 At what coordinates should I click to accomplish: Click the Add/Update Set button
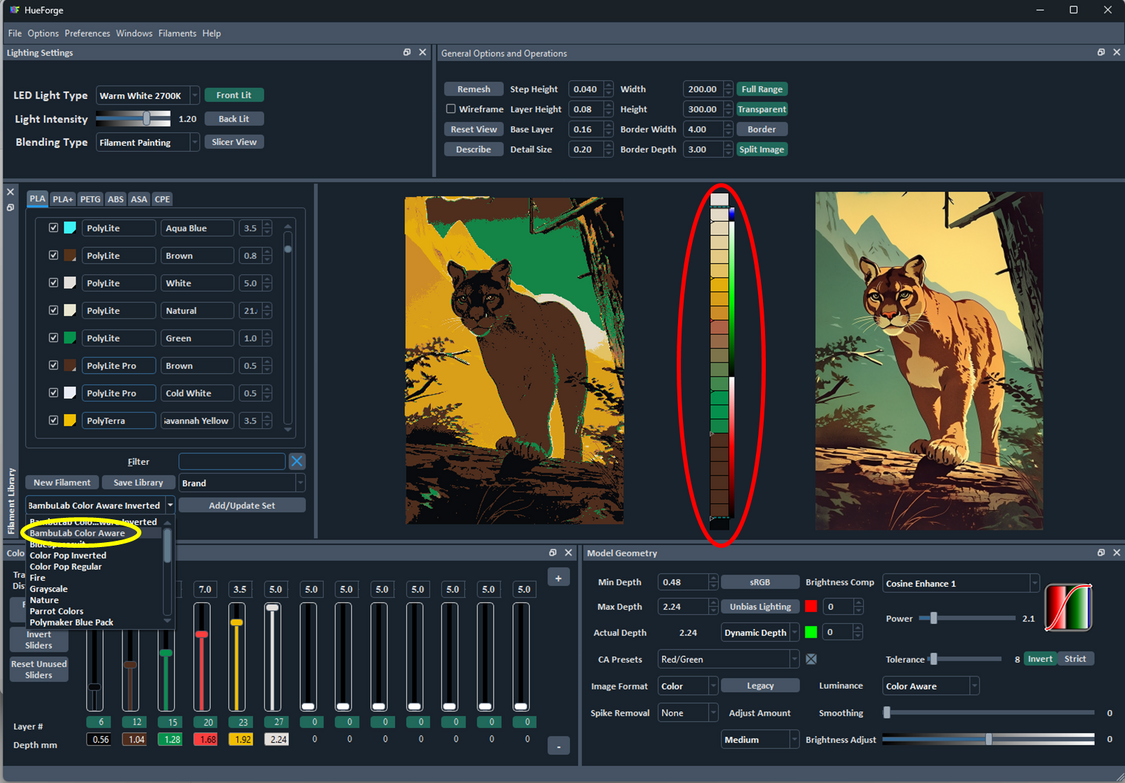click(241, 504)
